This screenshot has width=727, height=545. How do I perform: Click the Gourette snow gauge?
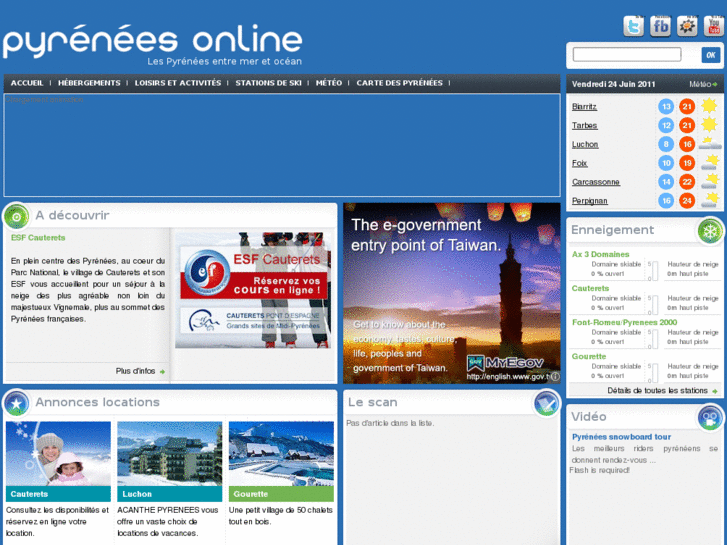(x=653, y=373)
